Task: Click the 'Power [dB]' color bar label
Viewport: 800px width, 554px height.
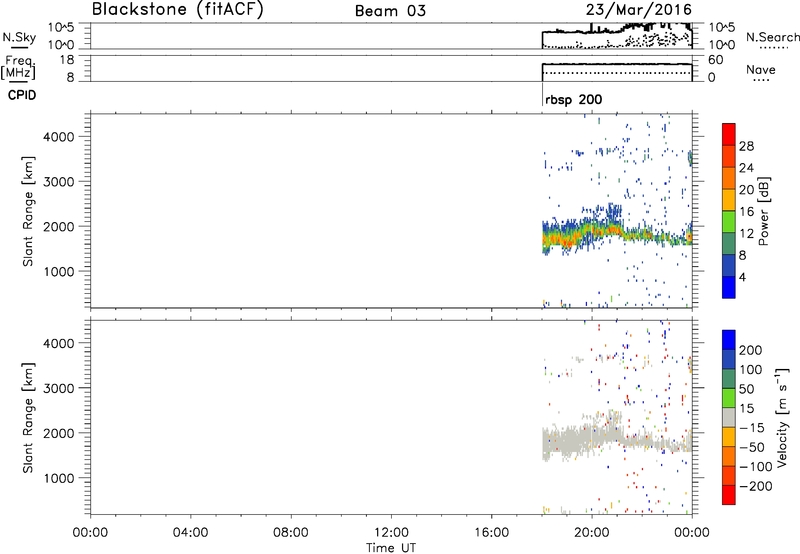Action: pyautogui.click(x=763, y=211)
